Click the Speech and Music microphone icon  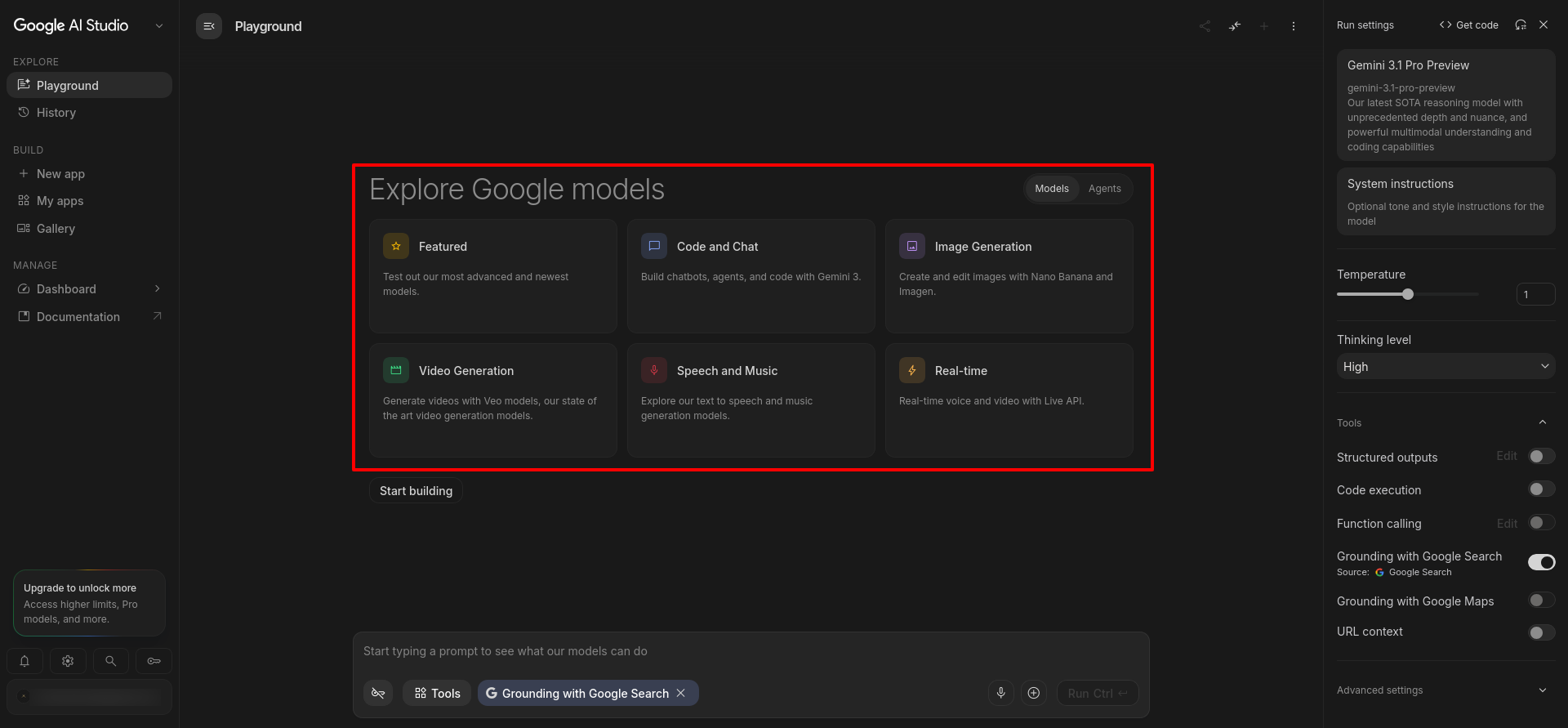click(x=654, y=370)
